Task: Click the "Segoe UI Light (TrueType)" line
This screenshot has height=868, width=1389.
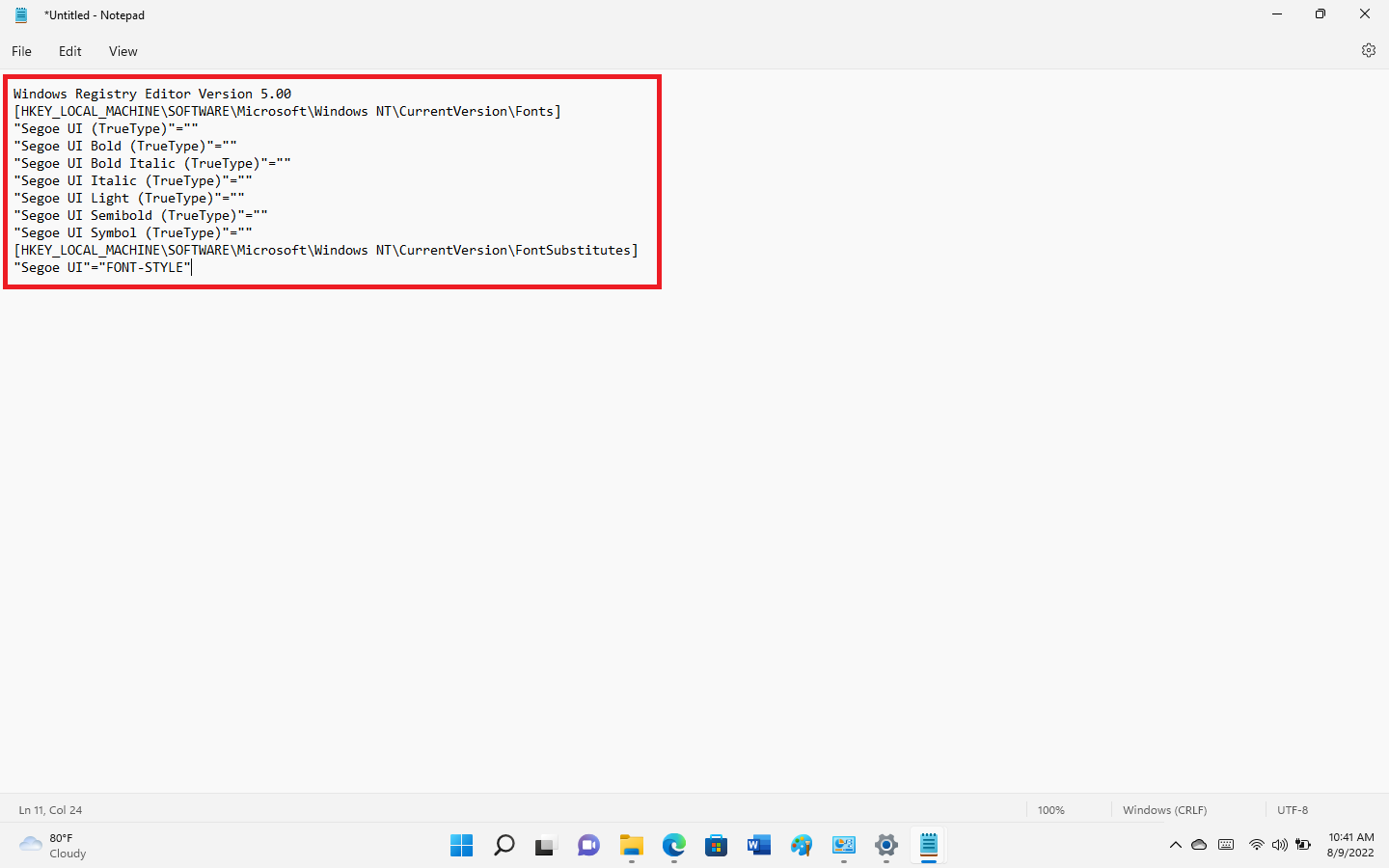Action: click(x=129, y=198)
